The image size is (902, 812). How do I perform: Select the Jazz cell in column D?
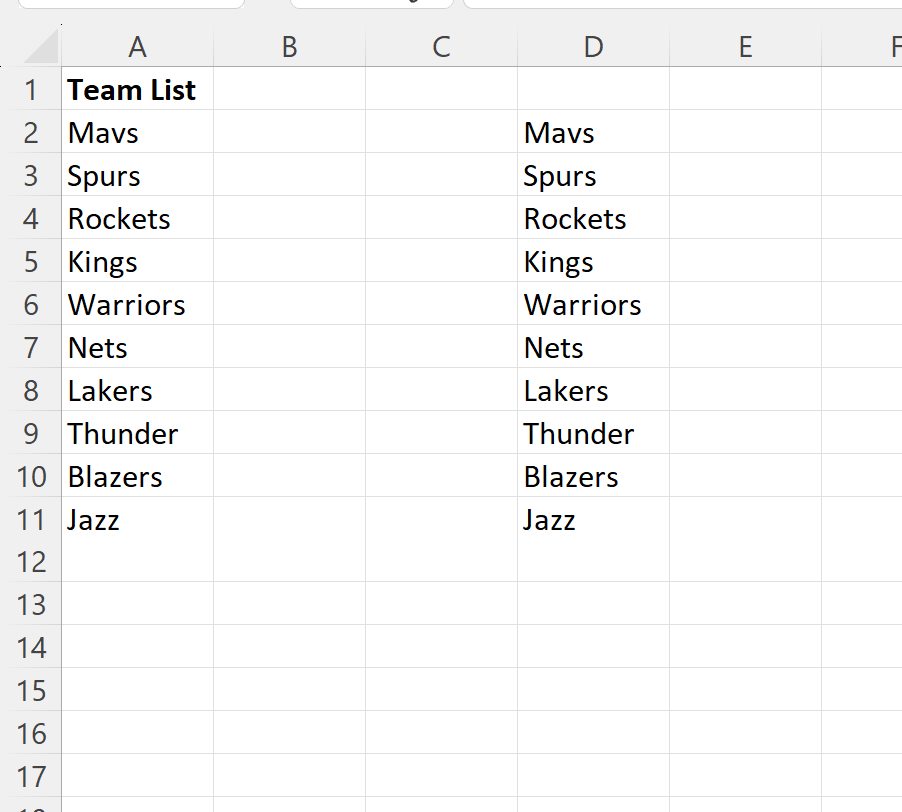tap(550, 520)
